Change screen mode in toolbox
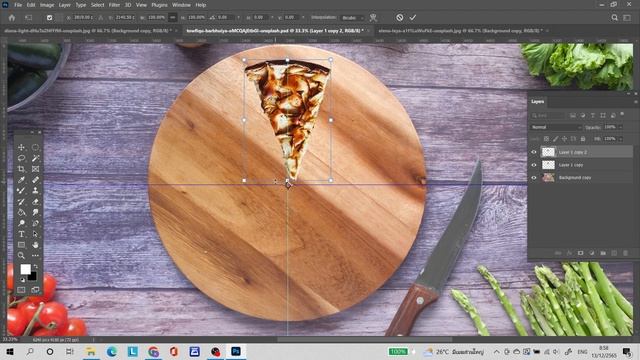Image resolution: width=640 pixels, height=360 pixels. tap(36, 290)
